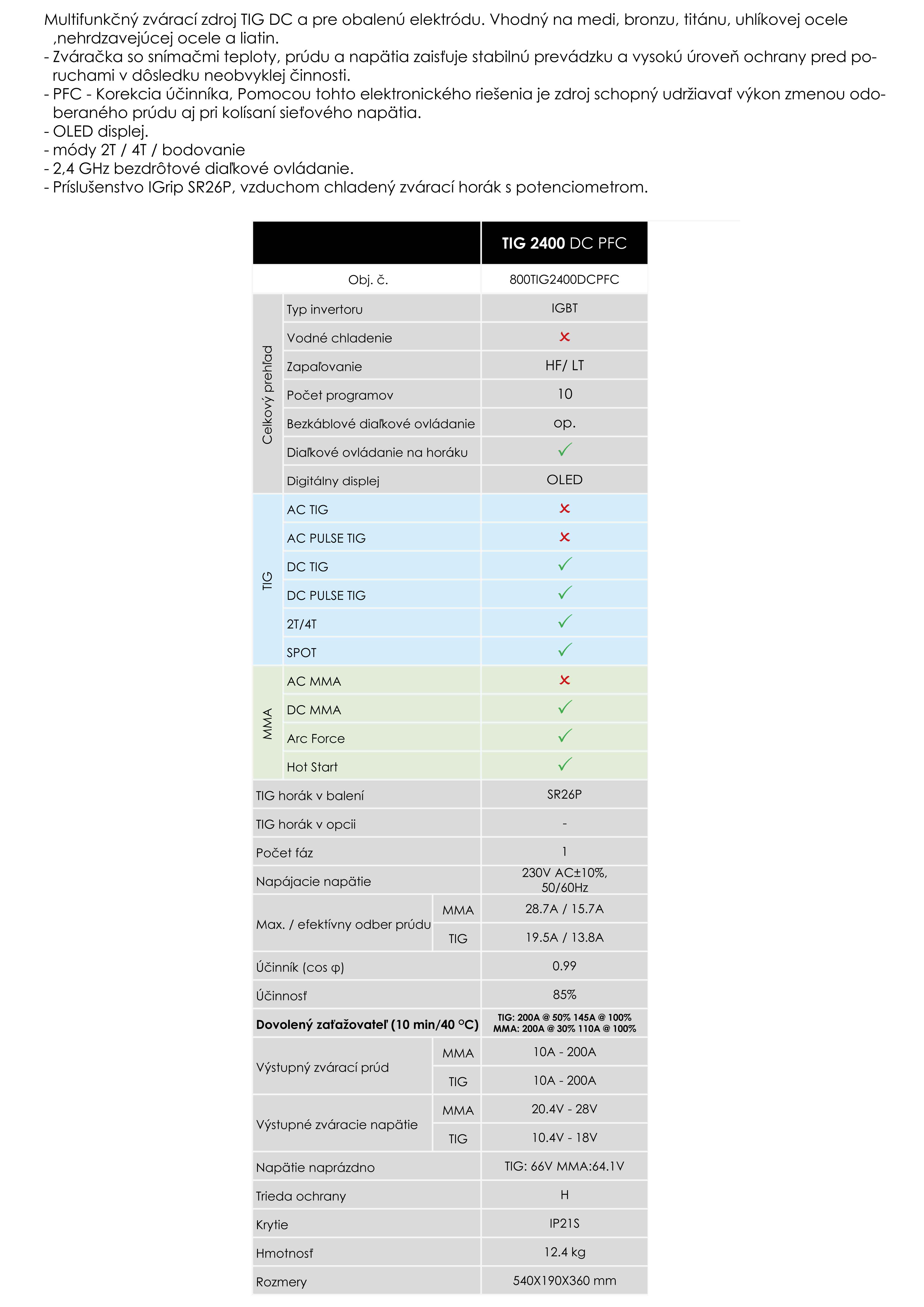Select the red X next to AC PULSE TIG
The width and height of the screenshot is (924, 1307).
point(564,537)
